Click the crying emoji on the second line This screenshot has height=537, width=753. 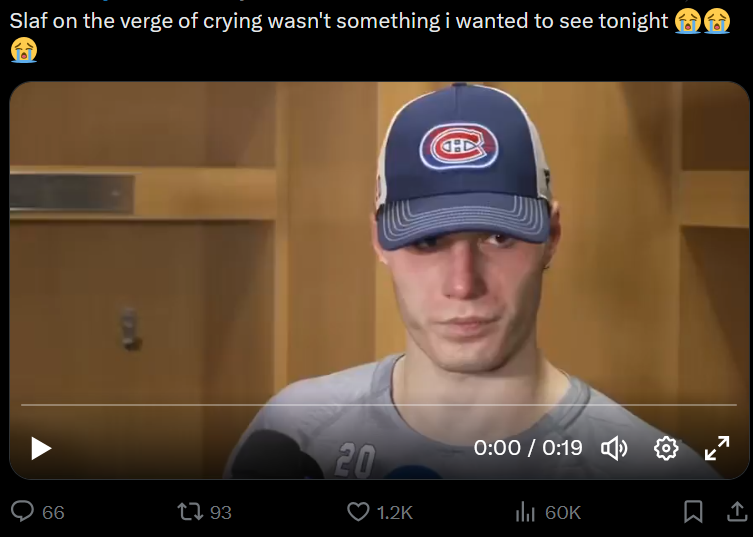tap(23, 49)
